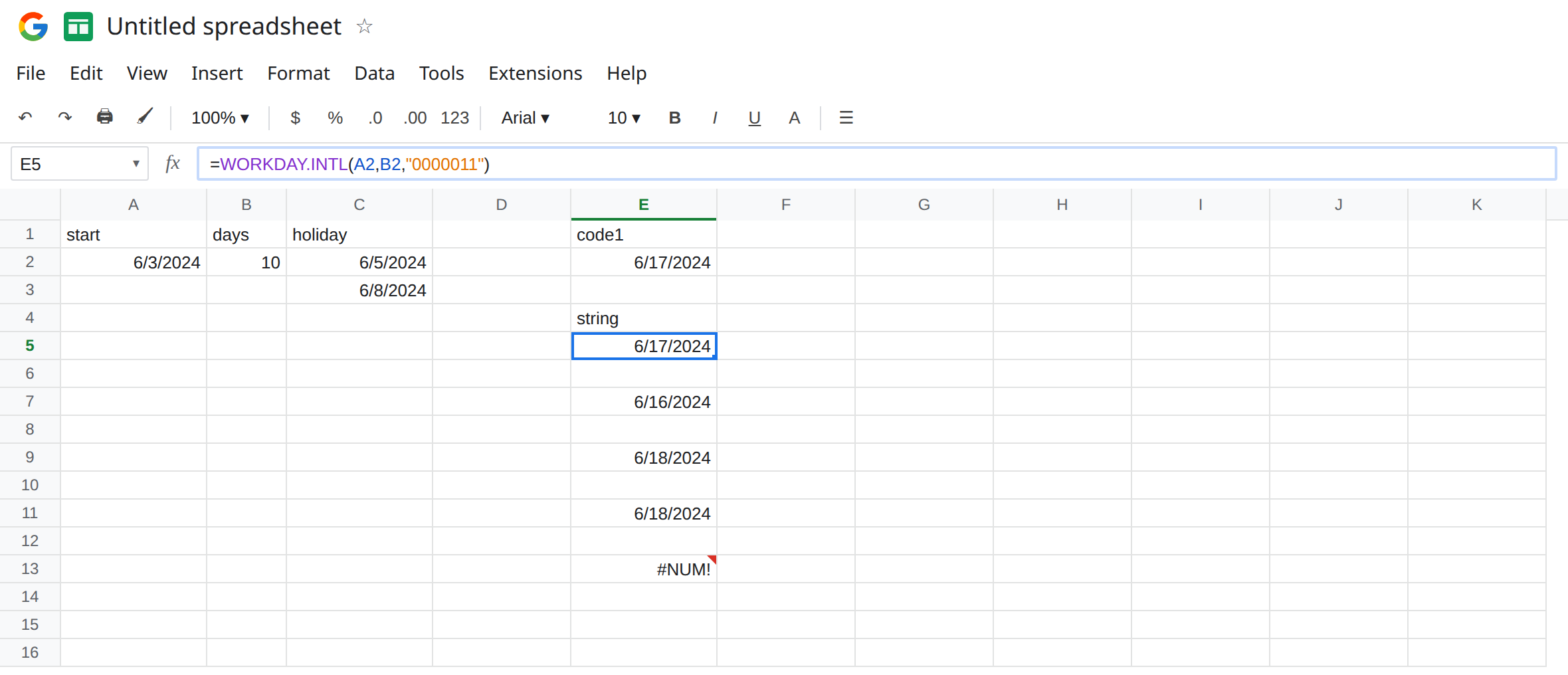Select the #NUM! error cell
Screen dimensions: 1568x675
644,569
